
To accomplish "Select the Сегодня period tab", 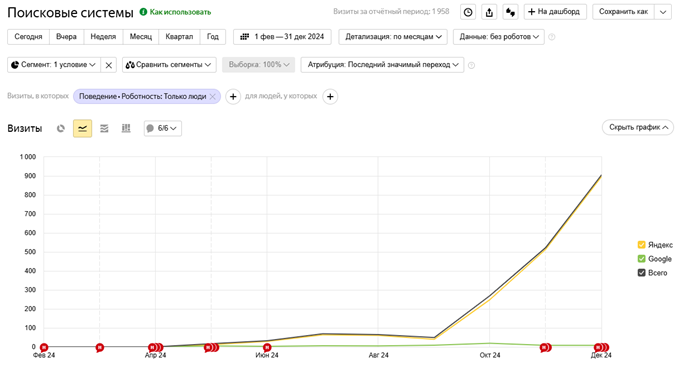I will [x=28, y=37].
